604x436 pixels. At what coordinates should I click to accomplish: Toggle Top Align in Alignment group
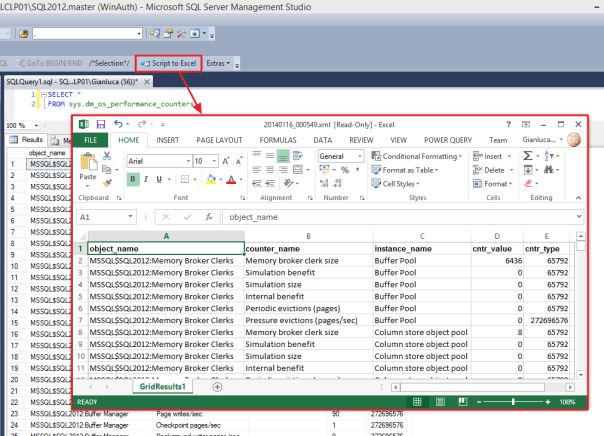[x=257, y=156]
